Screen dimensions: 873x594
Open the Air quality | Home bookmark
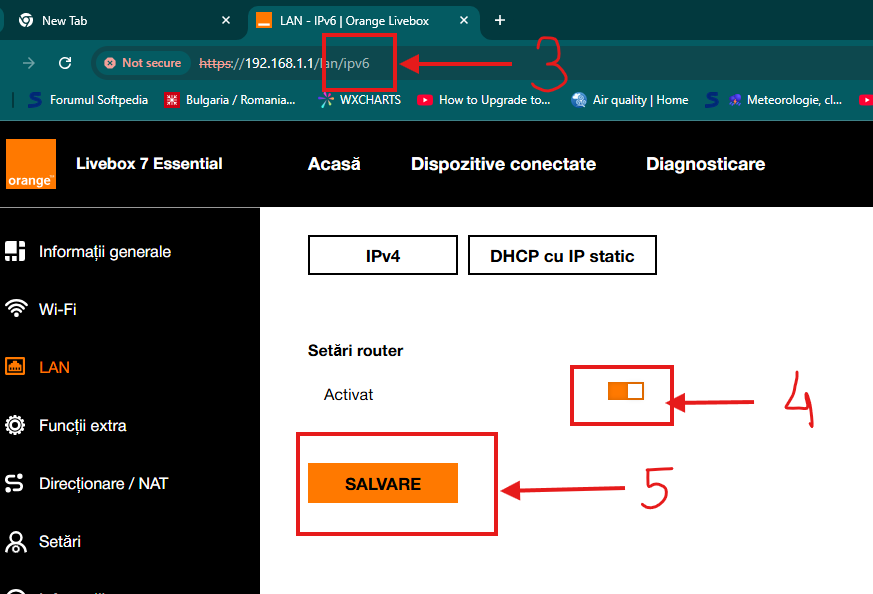tap(630, 100)
